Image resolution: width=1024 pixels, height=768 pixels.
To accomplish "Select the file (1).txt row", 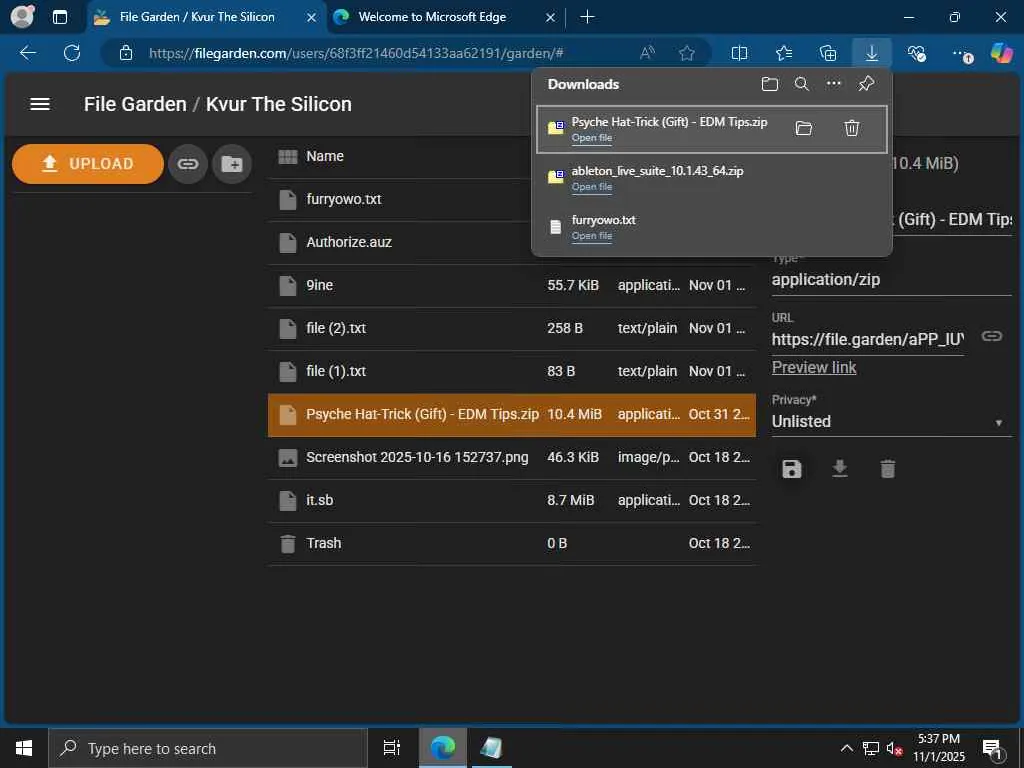I will point(512,372).
